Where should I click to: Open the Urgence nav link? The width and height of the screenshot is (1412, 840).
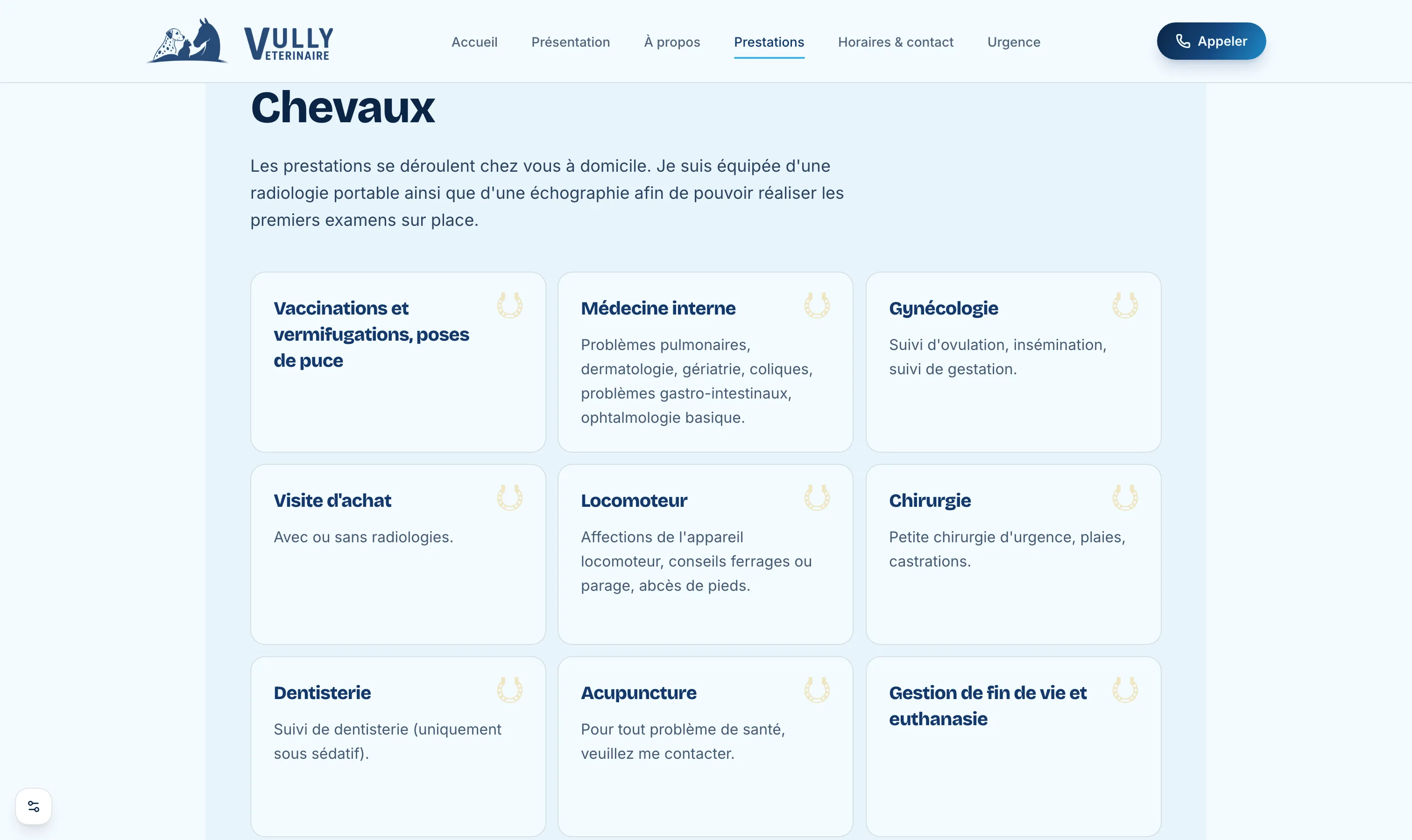[x=1013, y=42]
